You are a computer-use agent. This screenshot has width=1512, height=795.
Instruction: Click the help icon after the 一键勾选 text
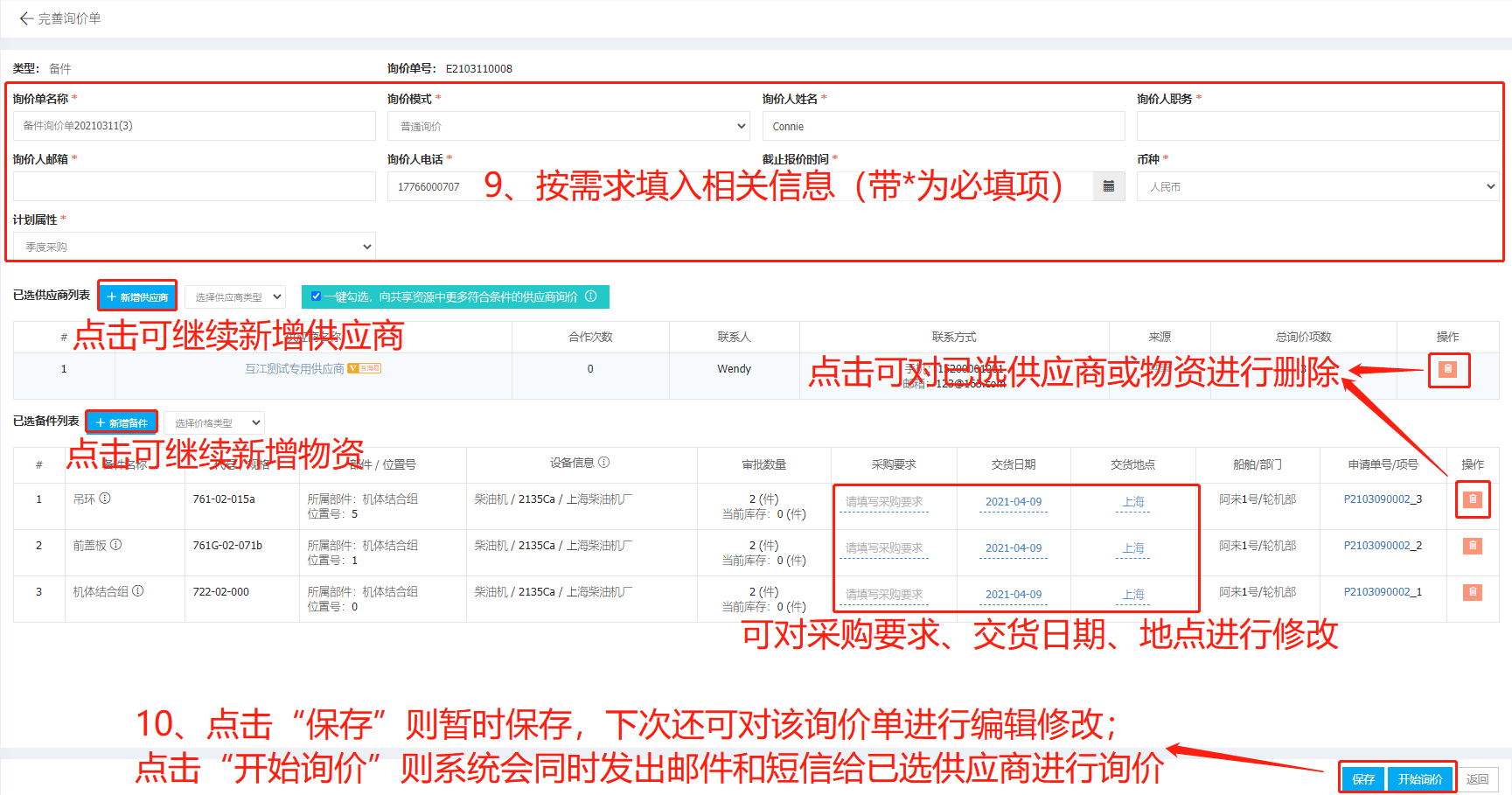tap(591, 296)
